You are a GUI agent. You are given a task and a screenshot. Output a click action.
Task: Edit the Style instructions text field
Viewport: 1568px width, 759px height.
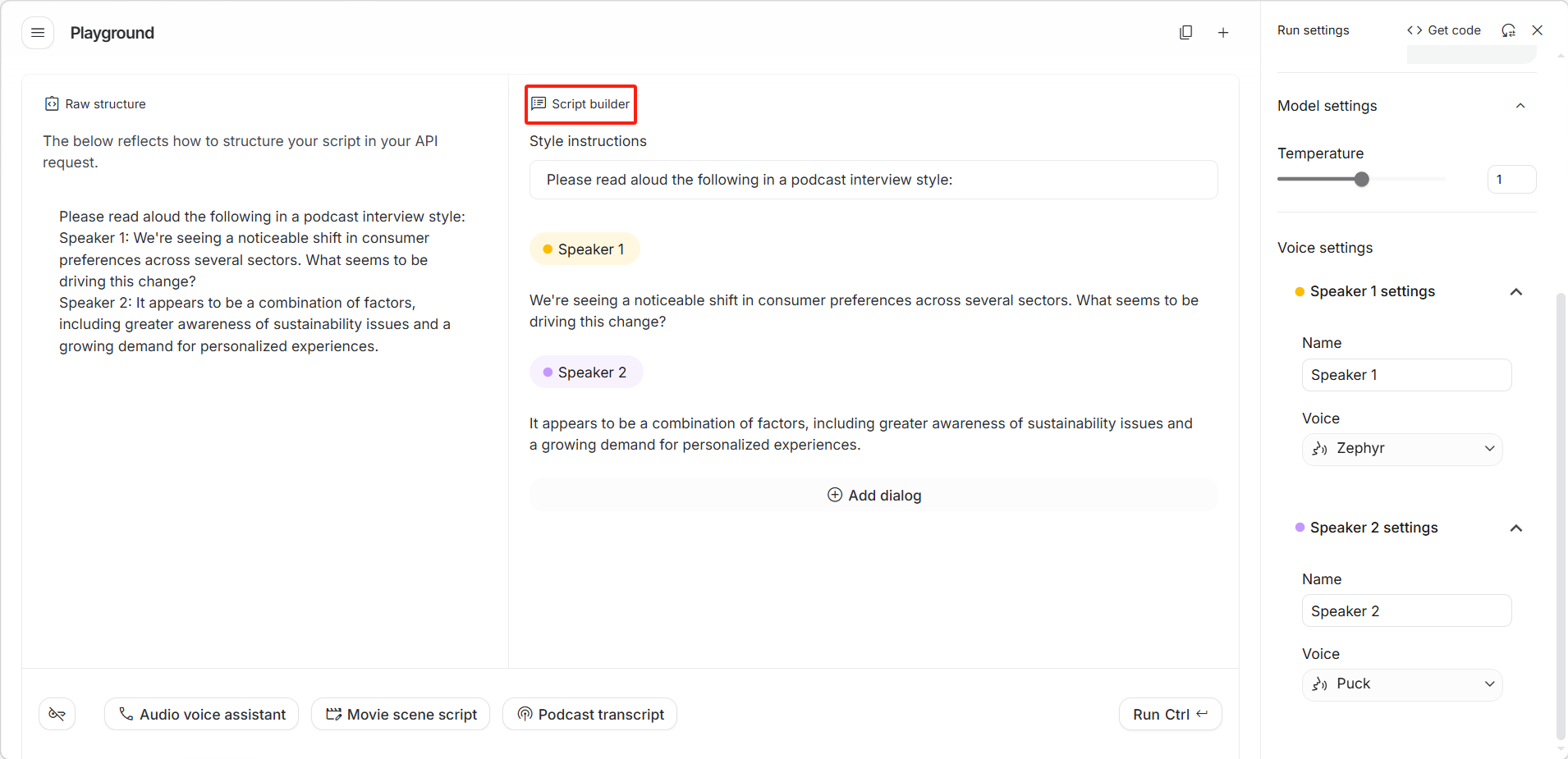[x=873, y=180]
